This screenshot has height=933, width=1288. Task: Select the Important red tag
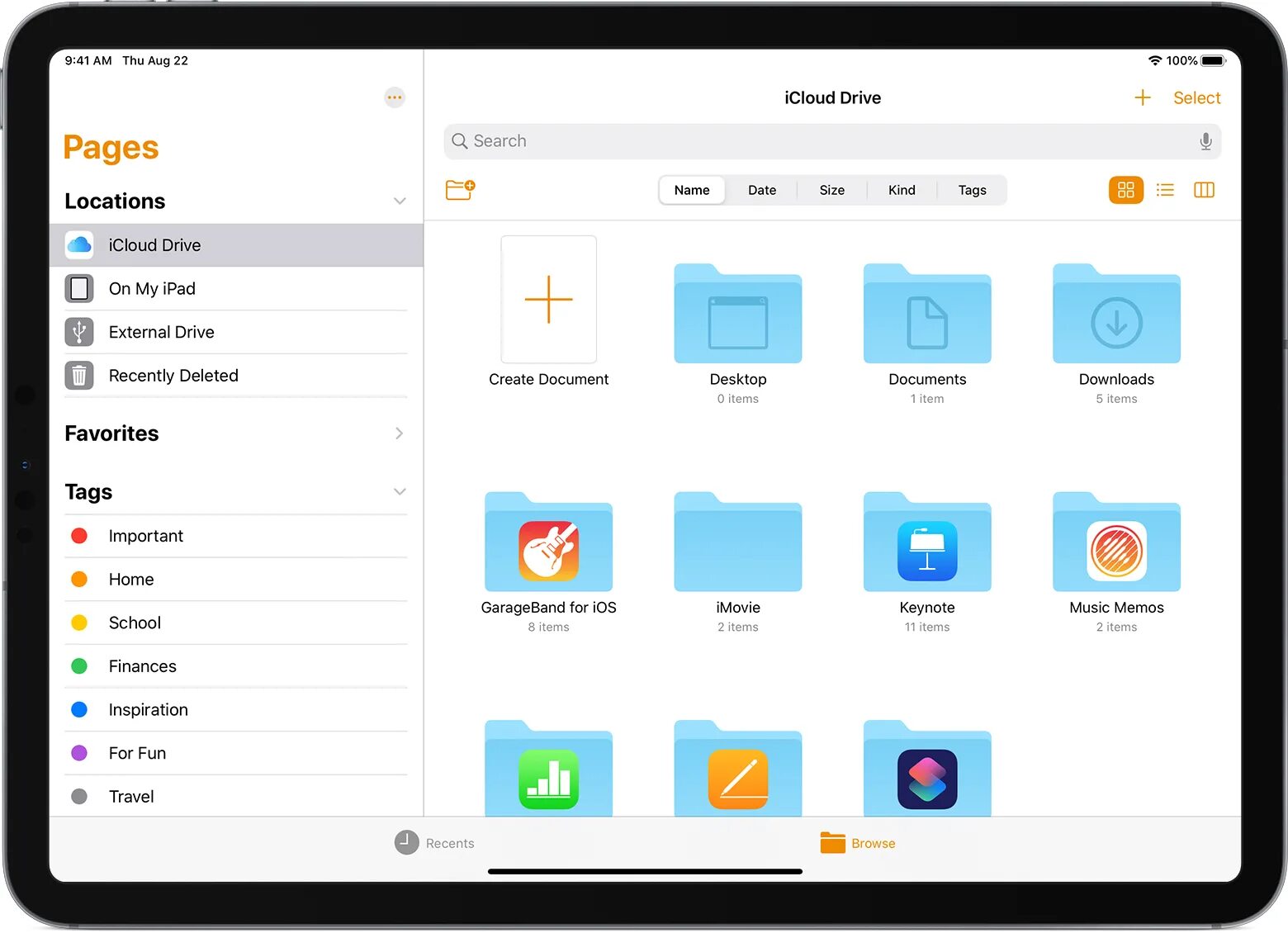pos(146,535)
